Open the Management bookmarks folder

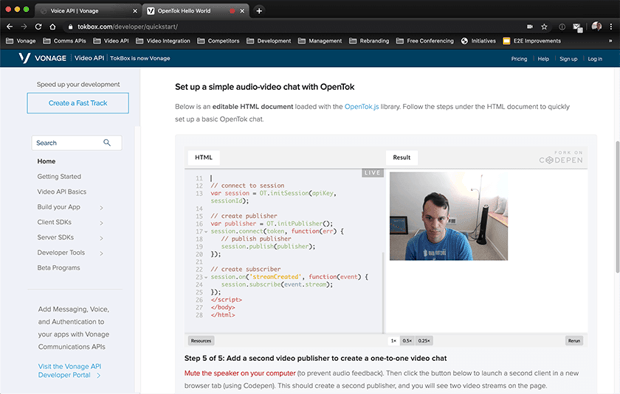(x=320, y=41)
